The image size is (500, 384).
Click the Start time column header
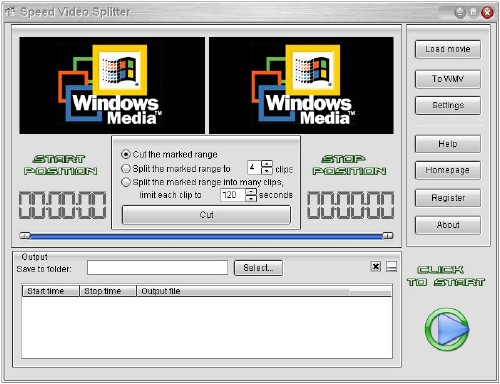point(51,291)
